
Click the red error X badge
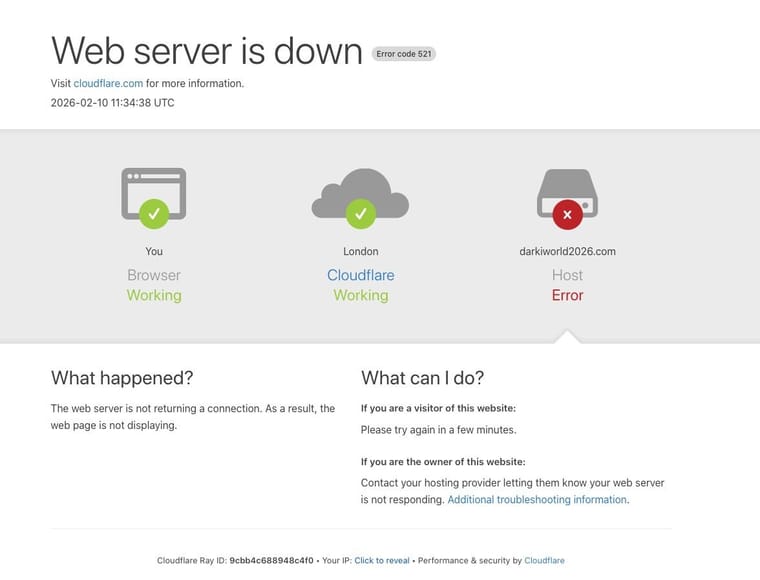pos(567,214)
